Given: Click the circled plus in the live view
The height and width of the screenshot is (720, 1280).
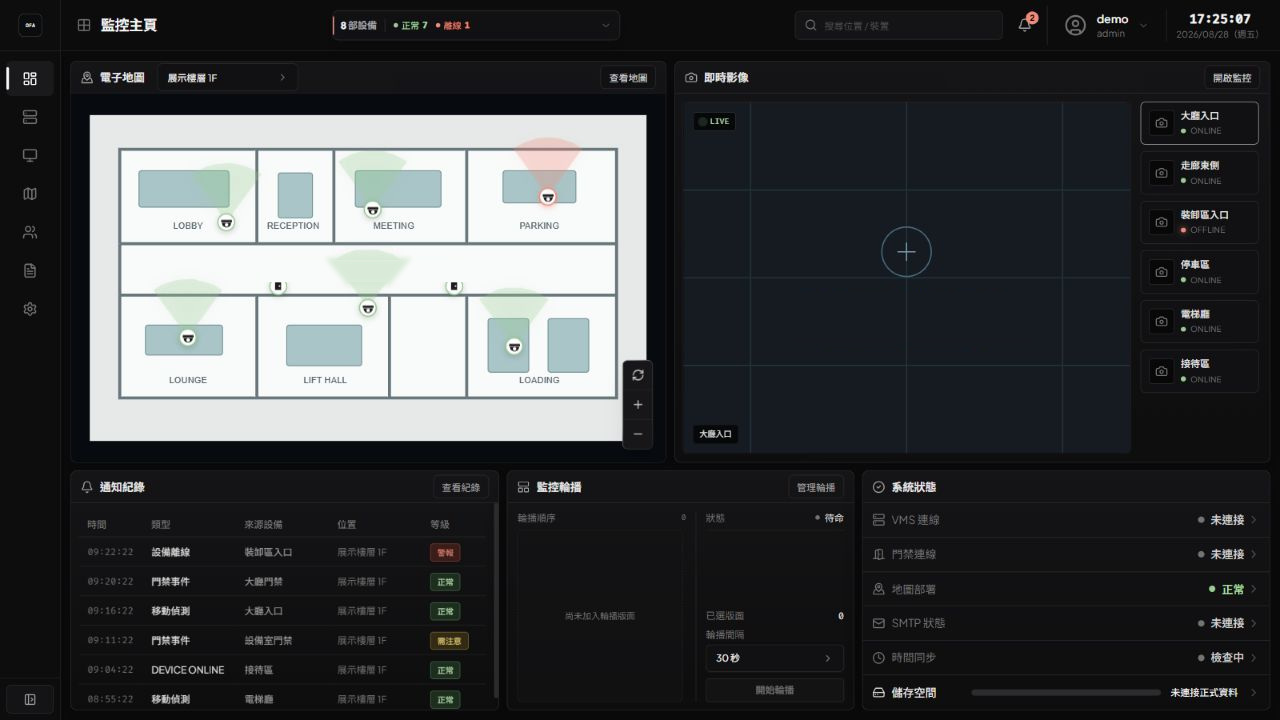Looking at the screenshot, I should (x=906, y=252).
